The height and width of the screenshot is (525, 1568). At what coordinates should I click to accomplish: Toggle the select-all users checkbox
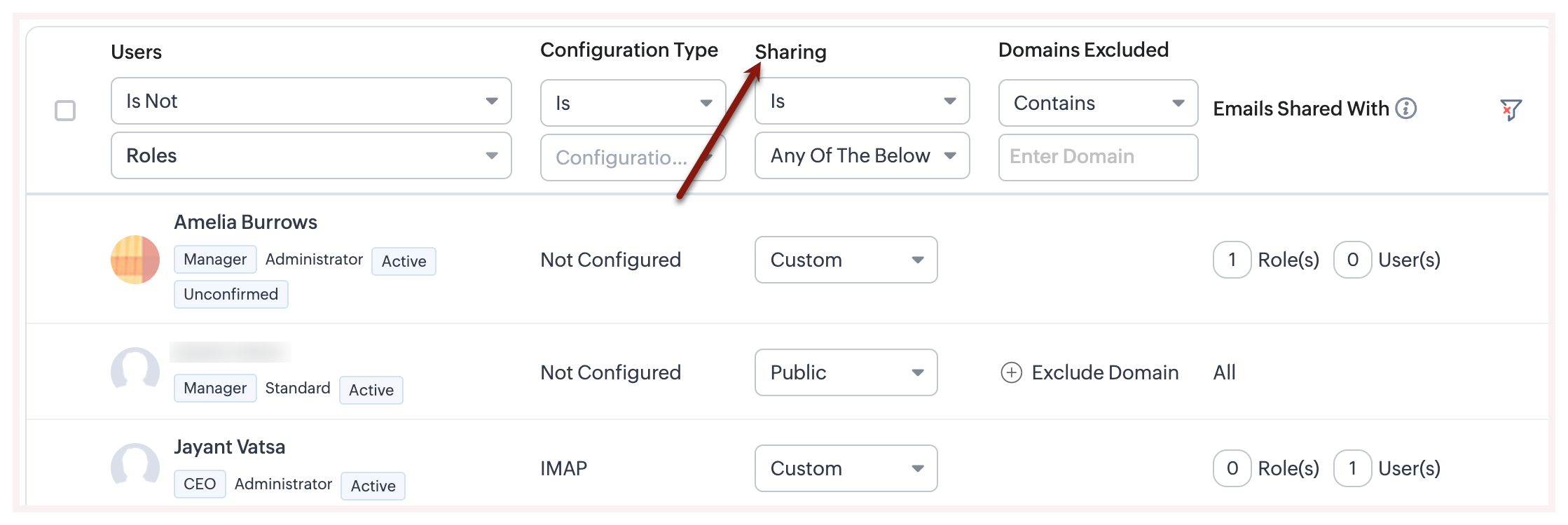(x=65, y=111)
